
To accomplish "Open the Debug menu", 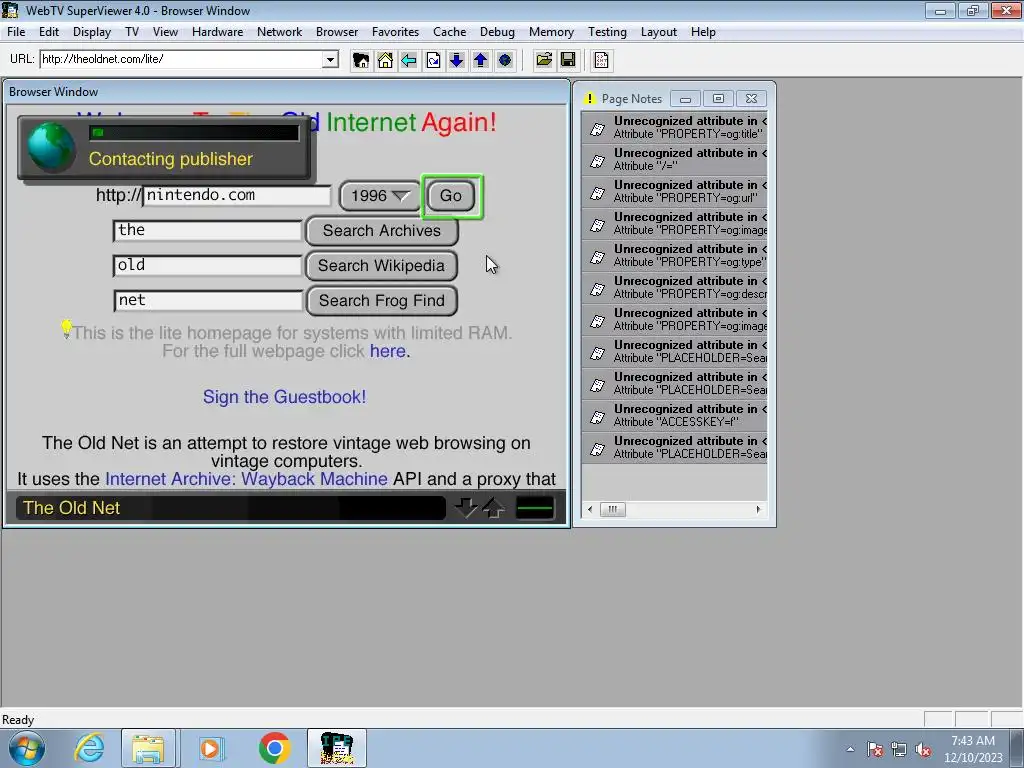I will (x=497, y=32).
